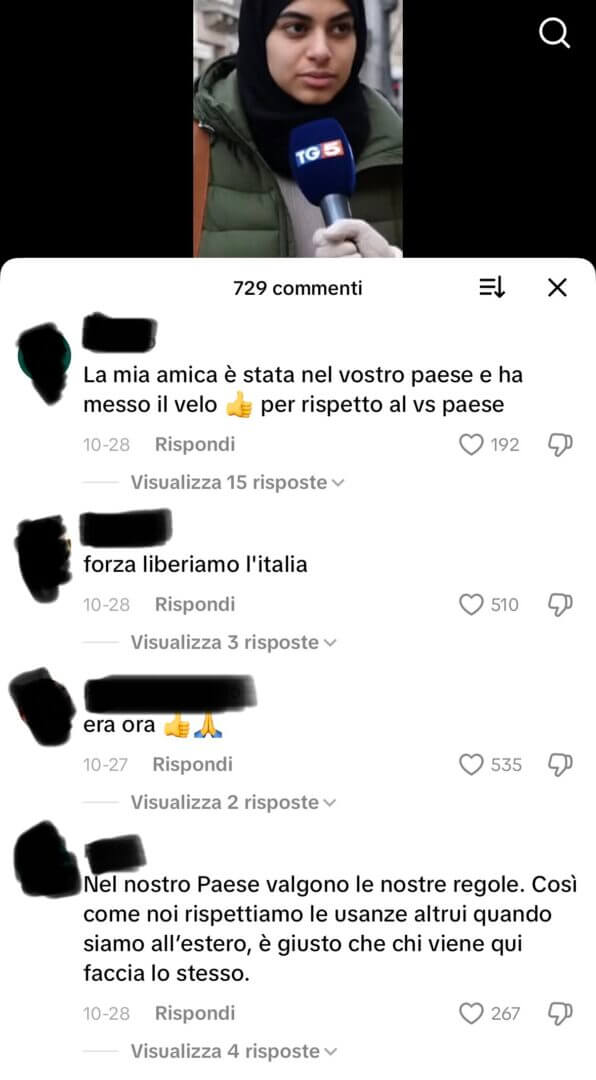
Task: Tap the TG5 interview video preview
Action: coord(298,129)
